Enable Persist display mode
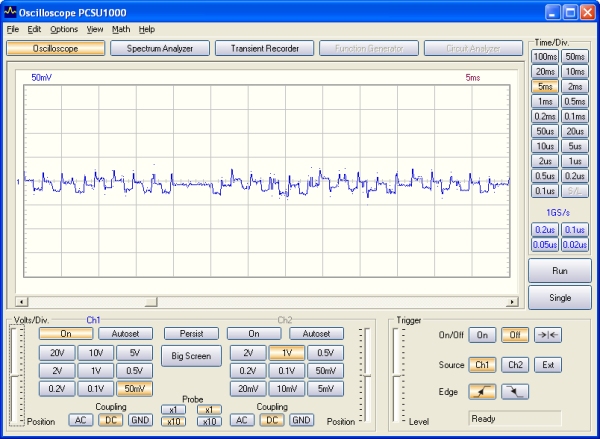 coord(191,334)
